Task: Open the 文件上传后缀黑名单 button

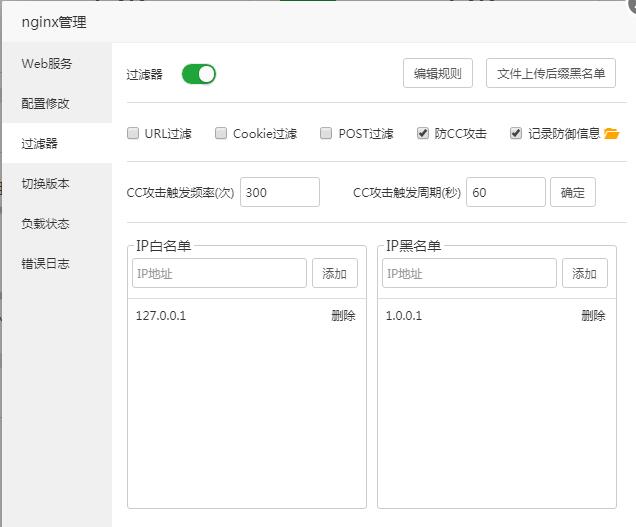Action: click(x=550, y=73)
